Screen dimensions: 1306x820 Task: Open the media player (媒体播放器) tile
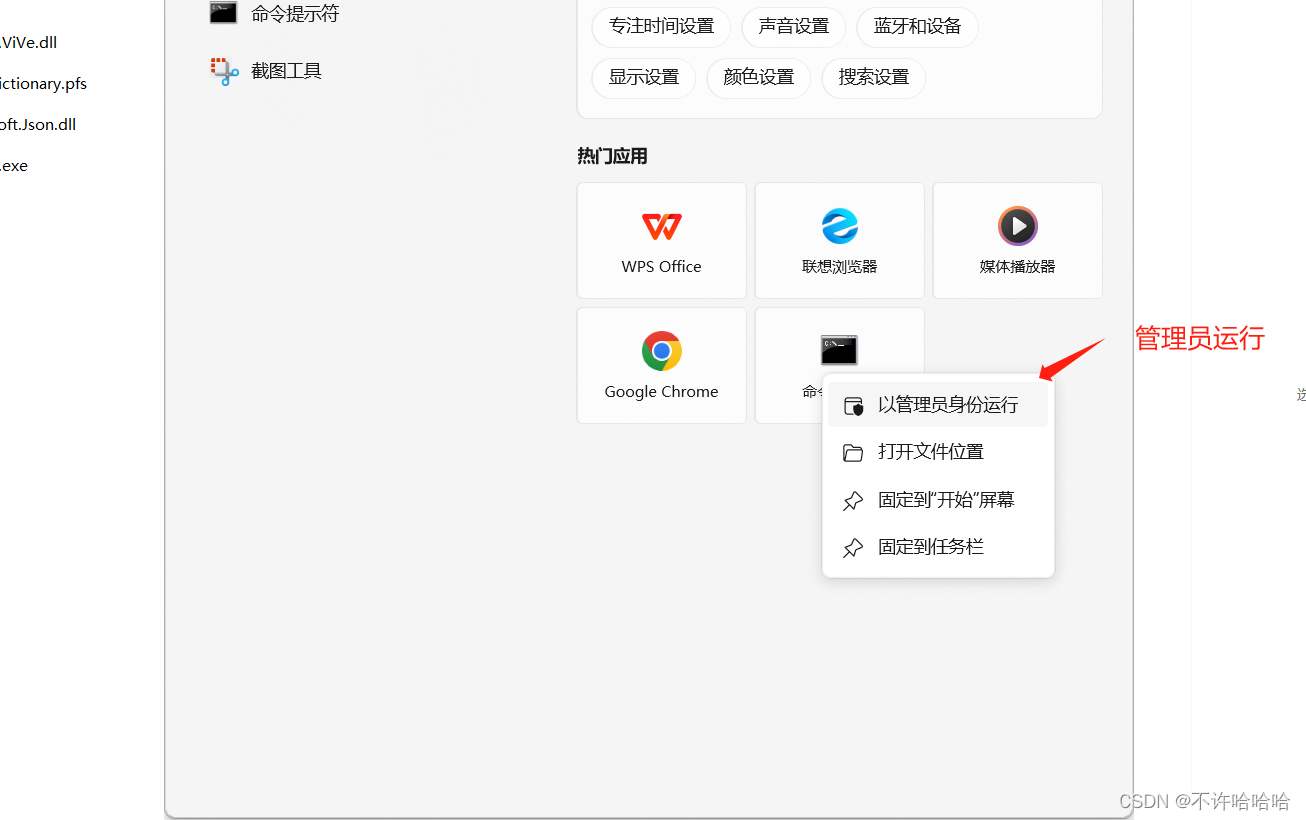coord(1018,240)
